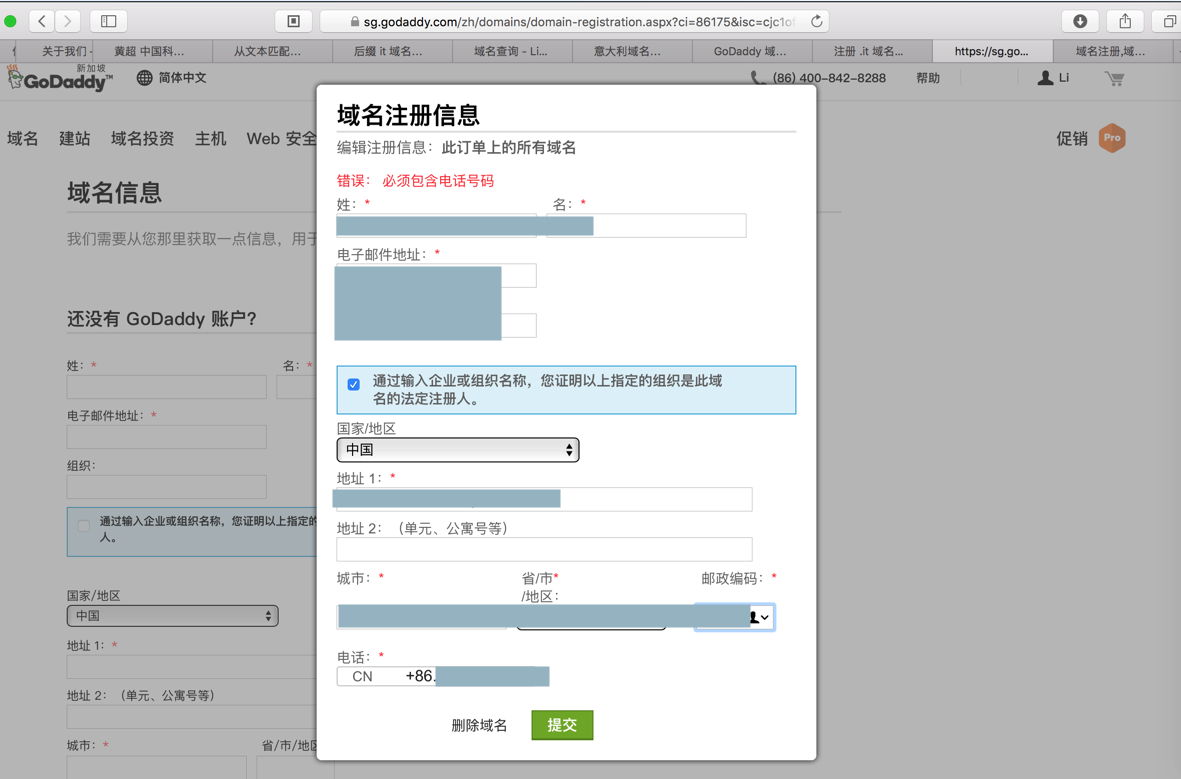The width and height of the screenshot is (1181, 779).
Task: Click the 姓 field on background page
Action: click(x=166, y=387)
